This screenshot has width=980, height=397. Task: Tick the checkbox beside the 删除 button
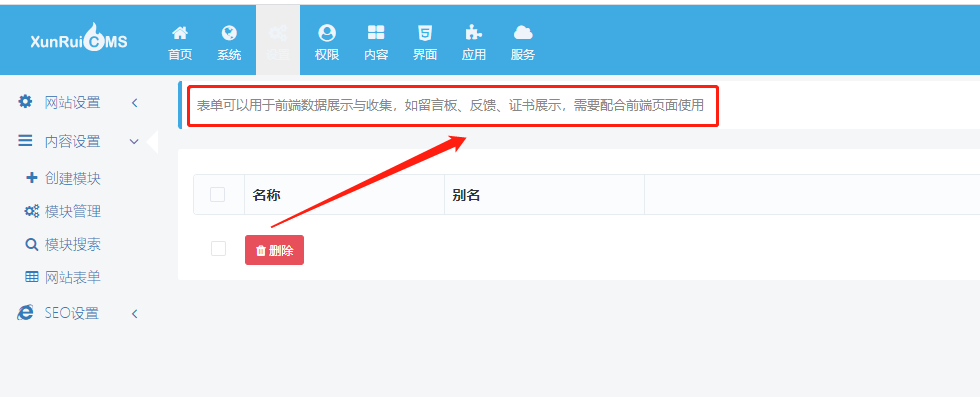tap(218, 249)
